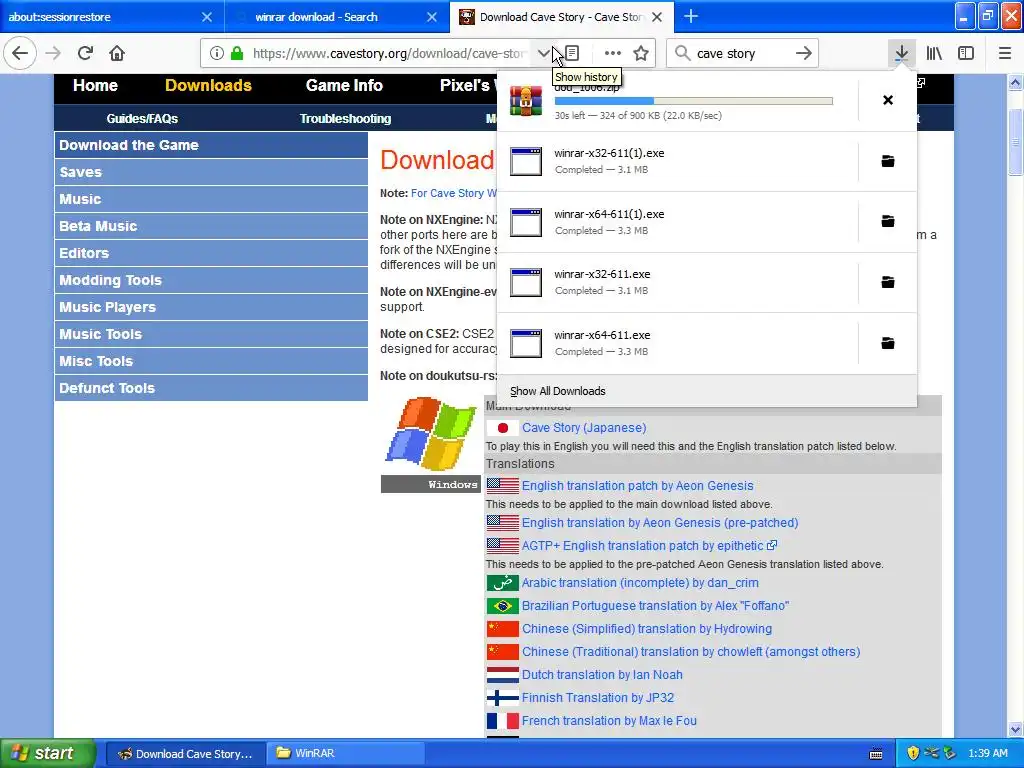Close the about:sessionrestore tab
The width and height of the screenshot is (1024, 768).
coord(206,17)
